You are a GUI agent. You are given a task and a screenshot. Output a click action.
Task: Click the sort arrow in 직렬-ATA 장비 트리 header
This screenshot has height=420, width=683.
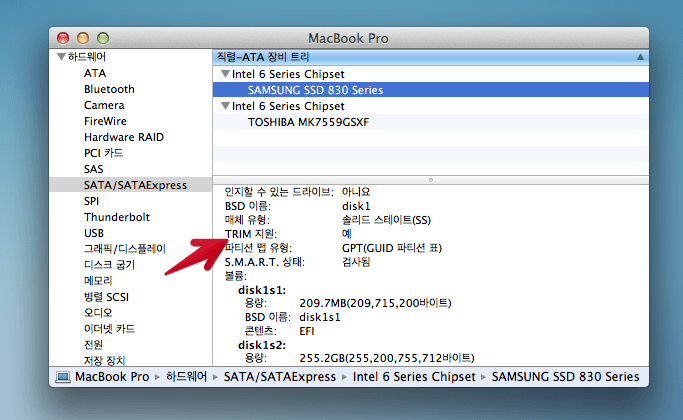pos(640,57)
